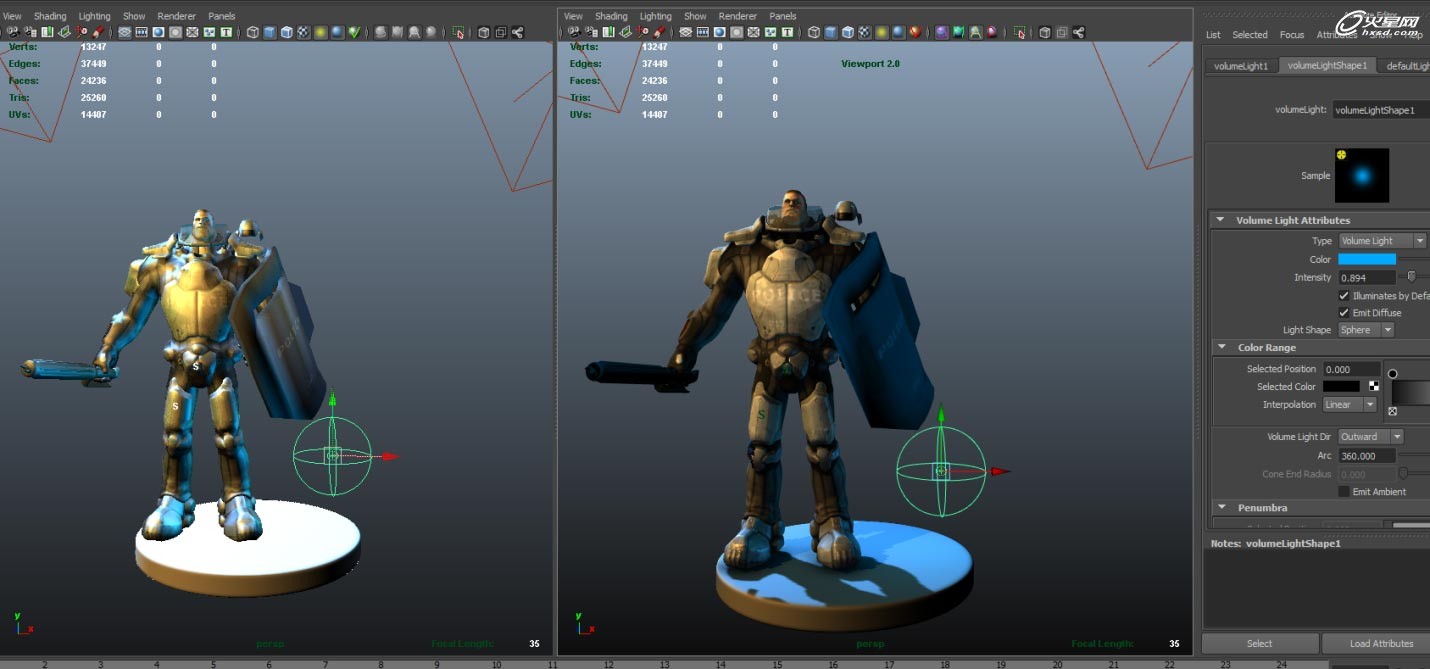The height and width of the screenshot is (669, 1430).
Task: Enable textured shading icon in left viewport toolbar
Action: [304, 32]
